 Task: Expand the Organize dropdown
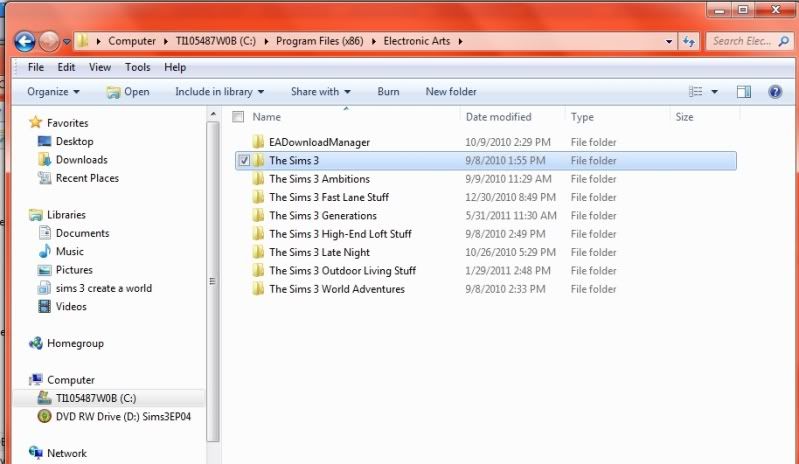pos(54,92)
